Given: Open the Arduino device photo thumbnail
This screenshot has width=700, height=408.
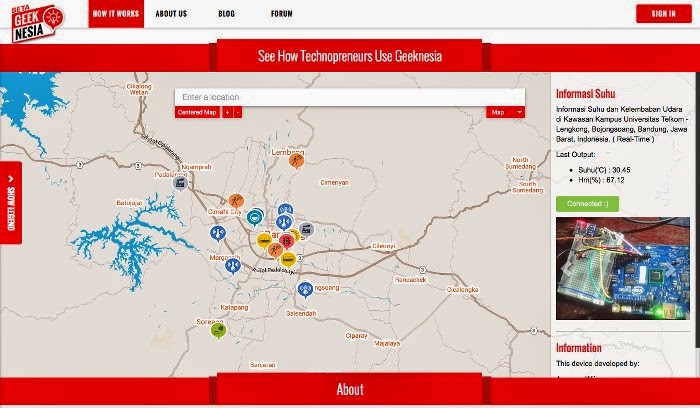Looking at the screenshot, I should (623, 268).
